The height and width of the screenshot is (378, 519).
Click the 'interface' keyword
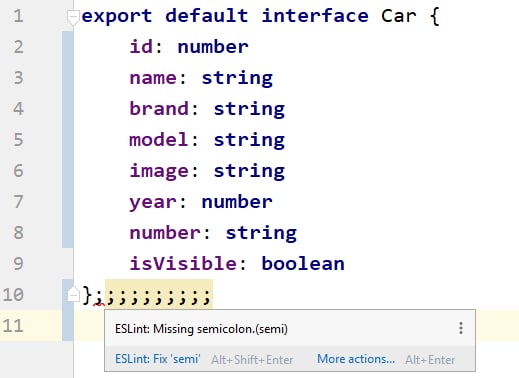pyautogui.click(x=315, y=16)
